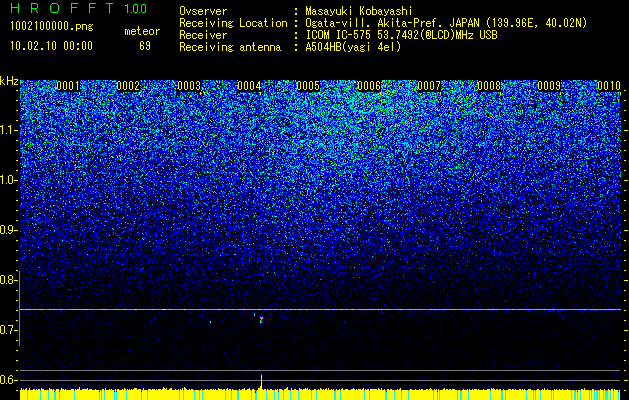Click time marker 0005
The height and width of the screenshot is (400, 629).
click(x=308, y=86)
